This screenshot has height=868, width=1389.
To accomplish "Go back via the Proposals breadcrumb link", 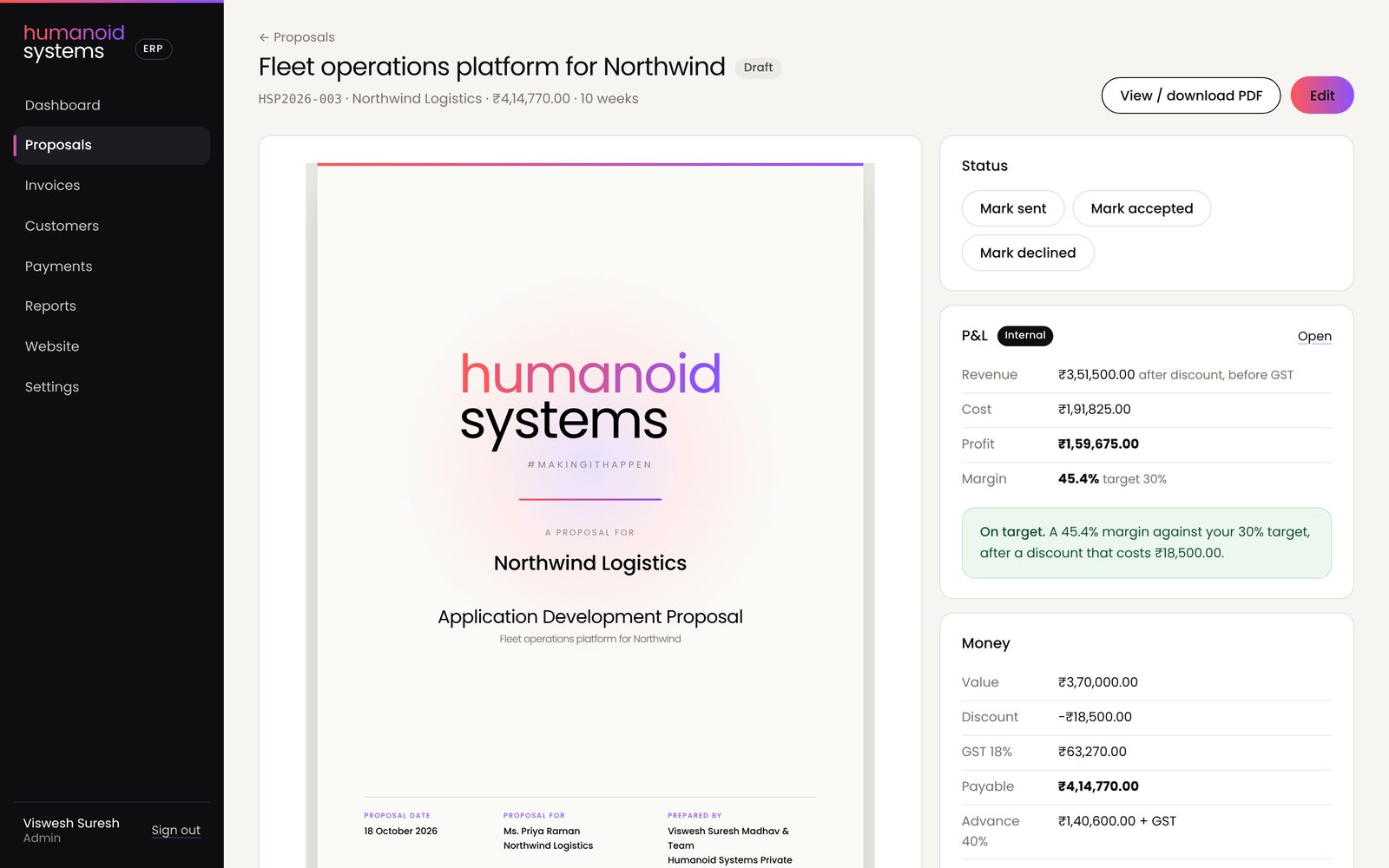I will click(296, 37).
